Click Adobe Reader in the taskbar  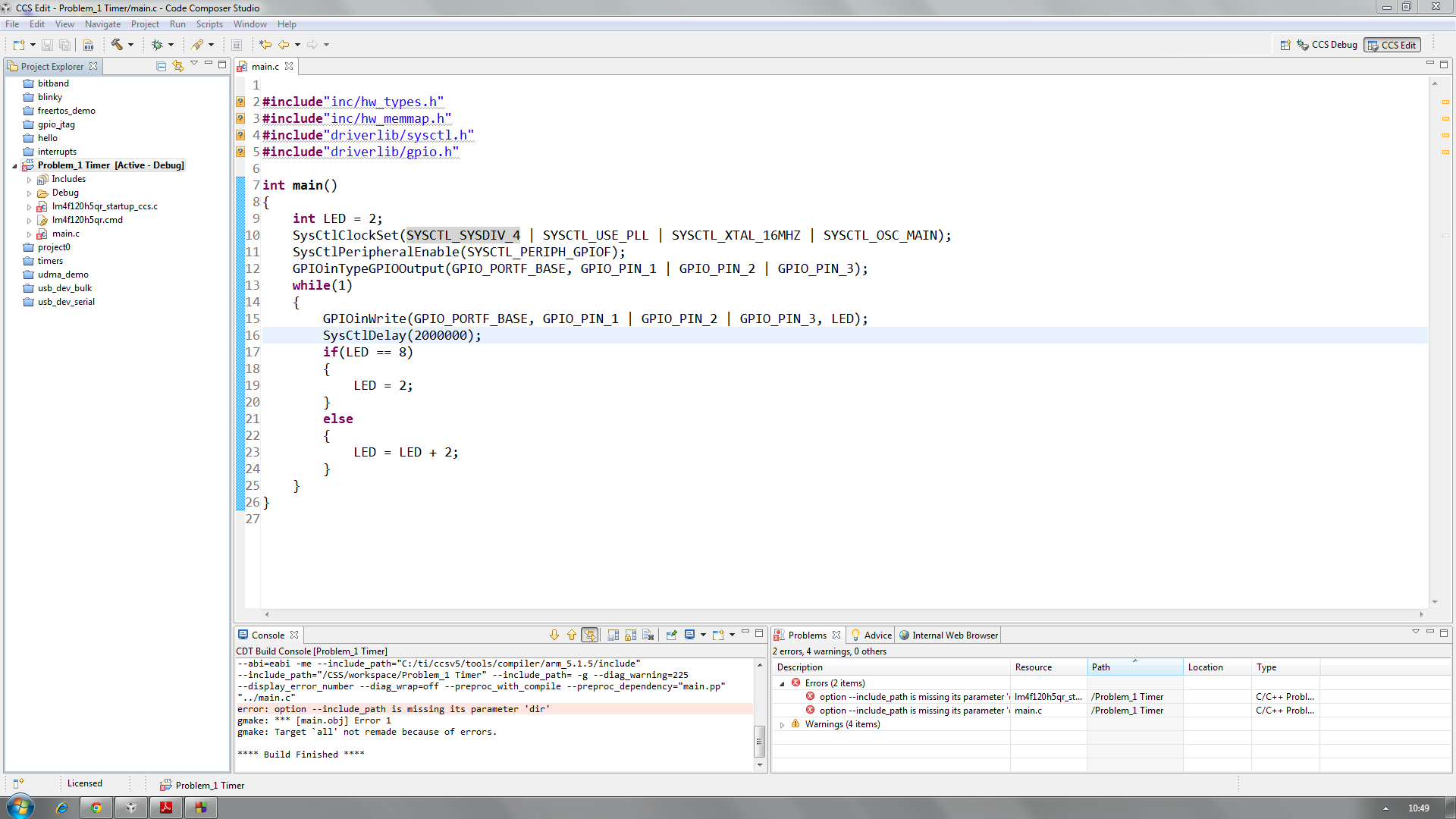coord(166,808)
